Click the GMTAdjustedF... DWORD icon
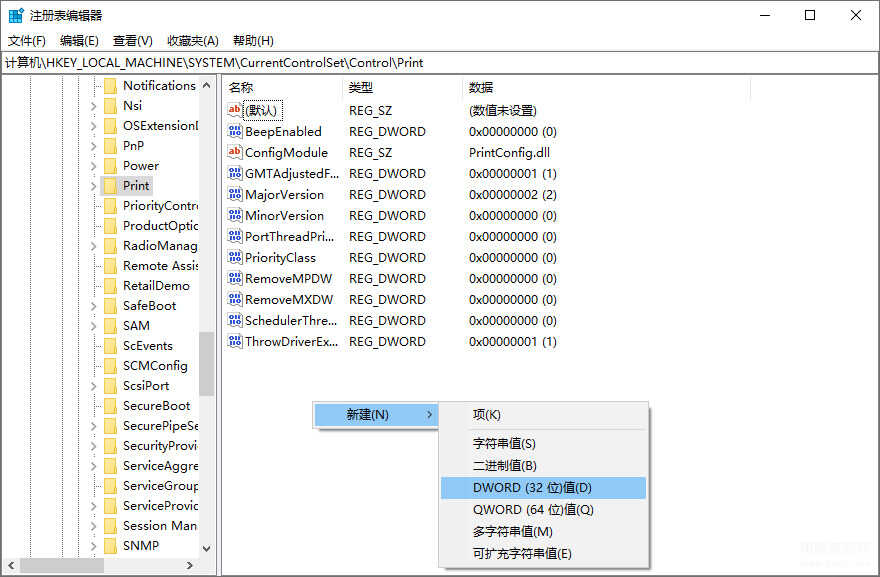The height and width of the screenshot is (577, 880). pyautogui.click(x=235, y=173)
